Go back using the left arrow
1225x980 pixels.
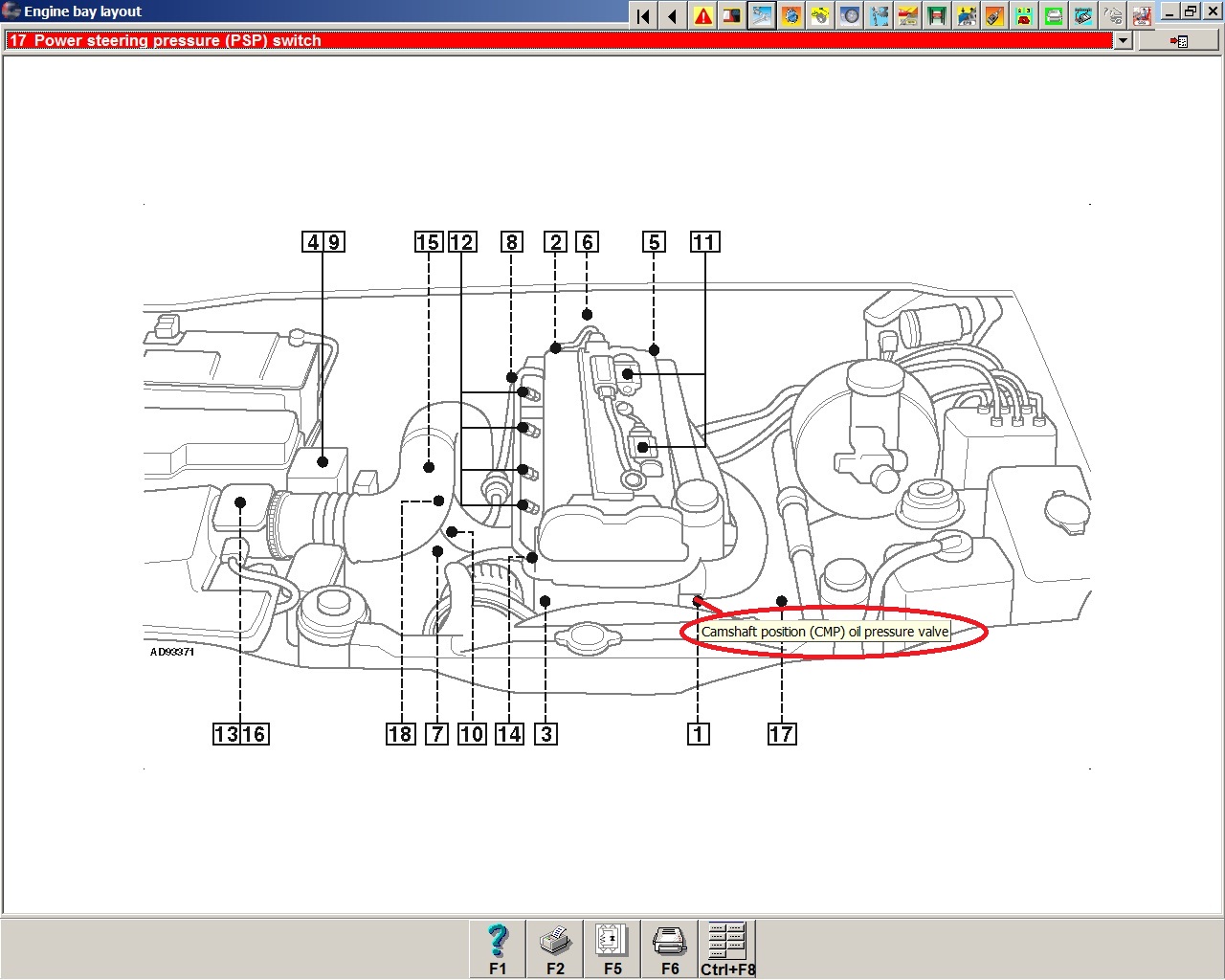click(x=673, y=15)
